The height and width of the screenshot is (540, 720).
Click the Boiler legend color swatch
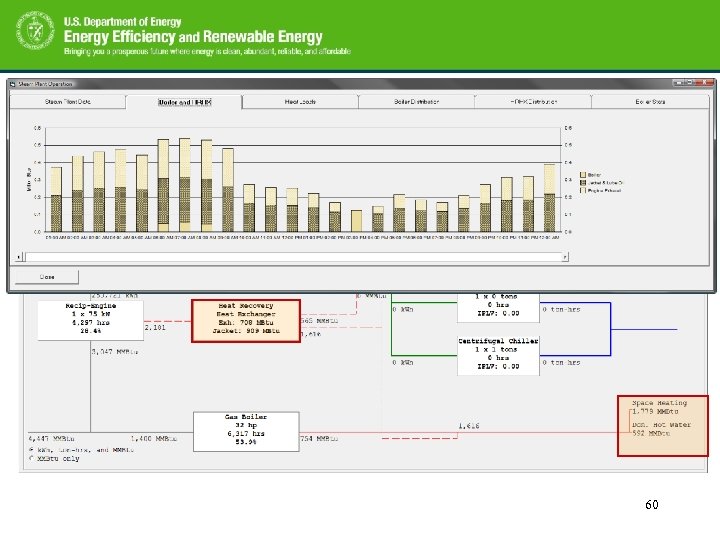coord(583,175)
